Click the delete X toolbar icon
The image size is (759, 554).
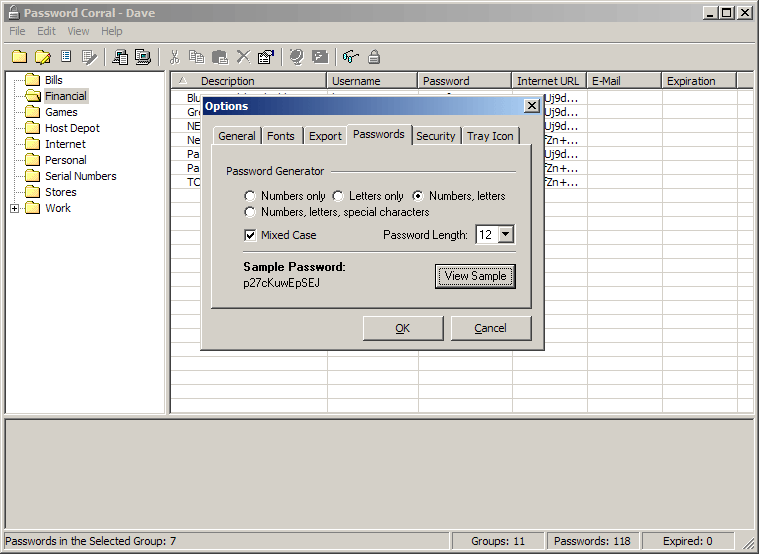click(x=243, y=57)
